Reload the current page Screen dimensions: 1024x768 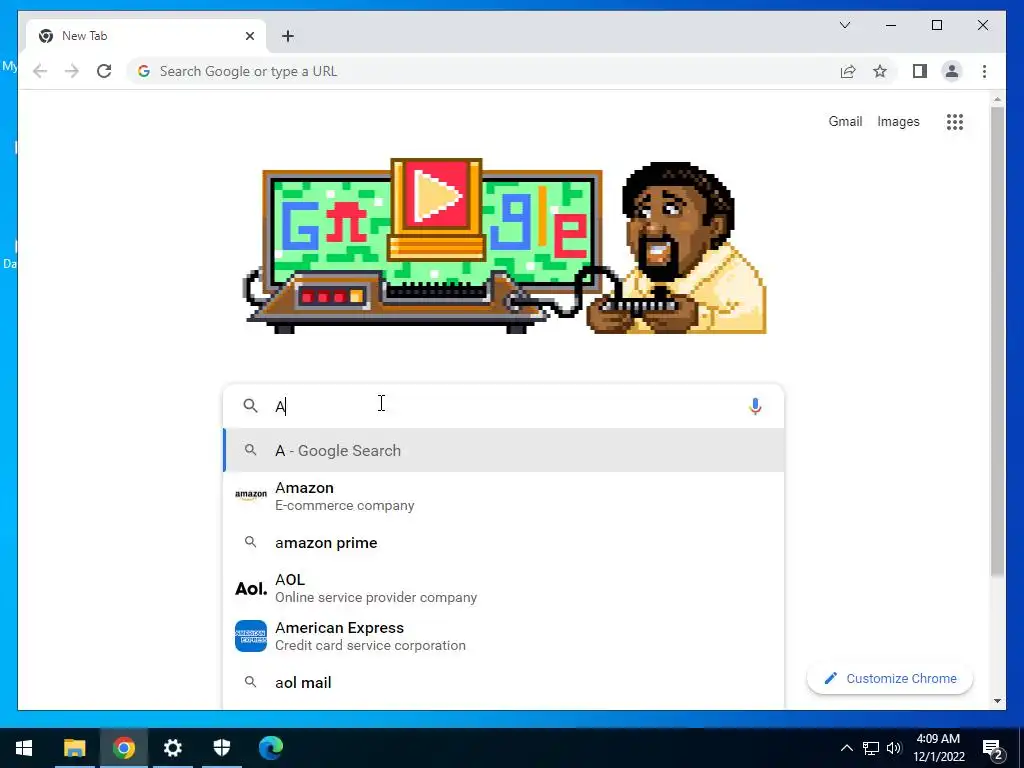(104, 71)
